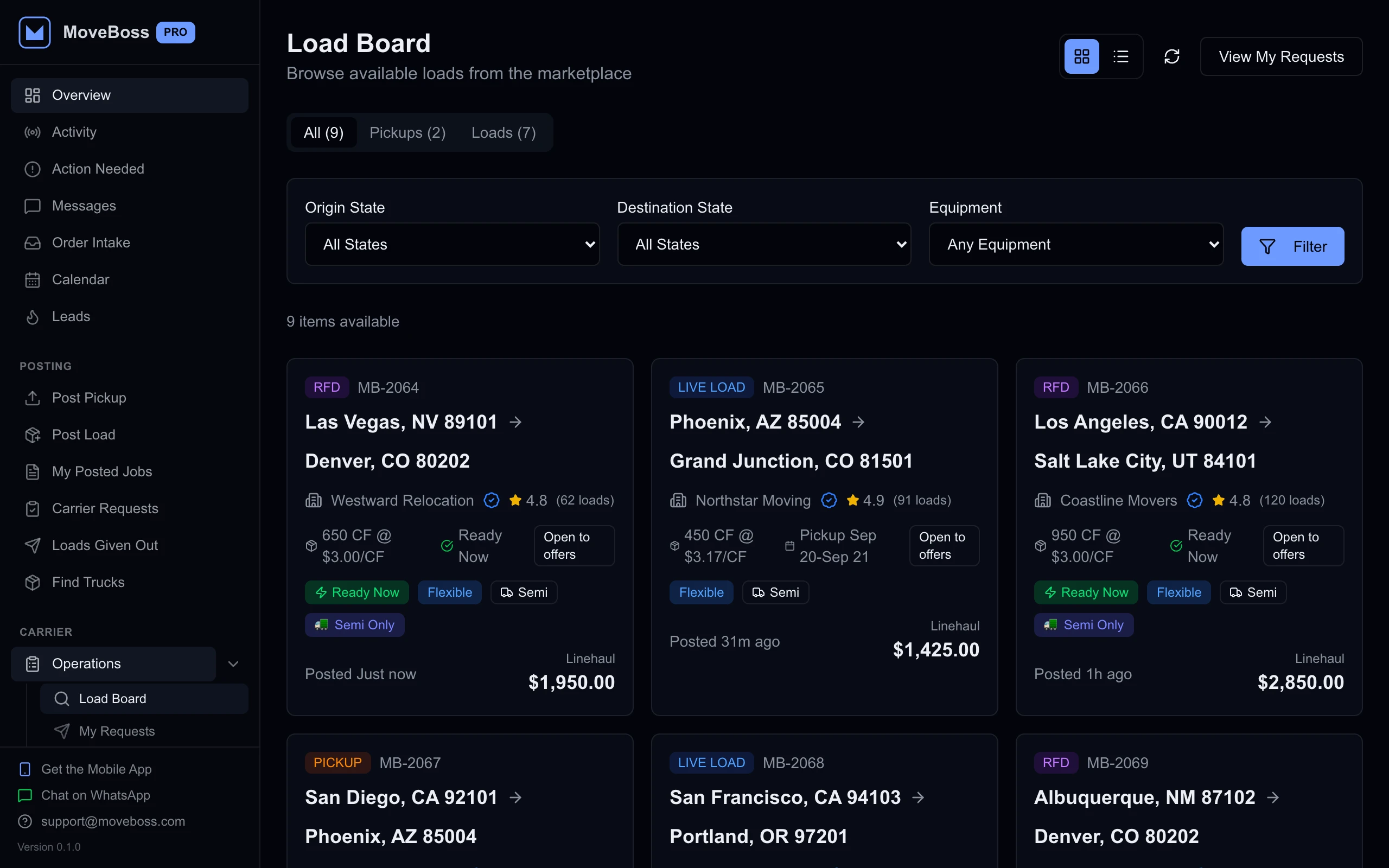Select the Loads (7) tab
Screen dimensions: 1389x868
pos(504,132)
